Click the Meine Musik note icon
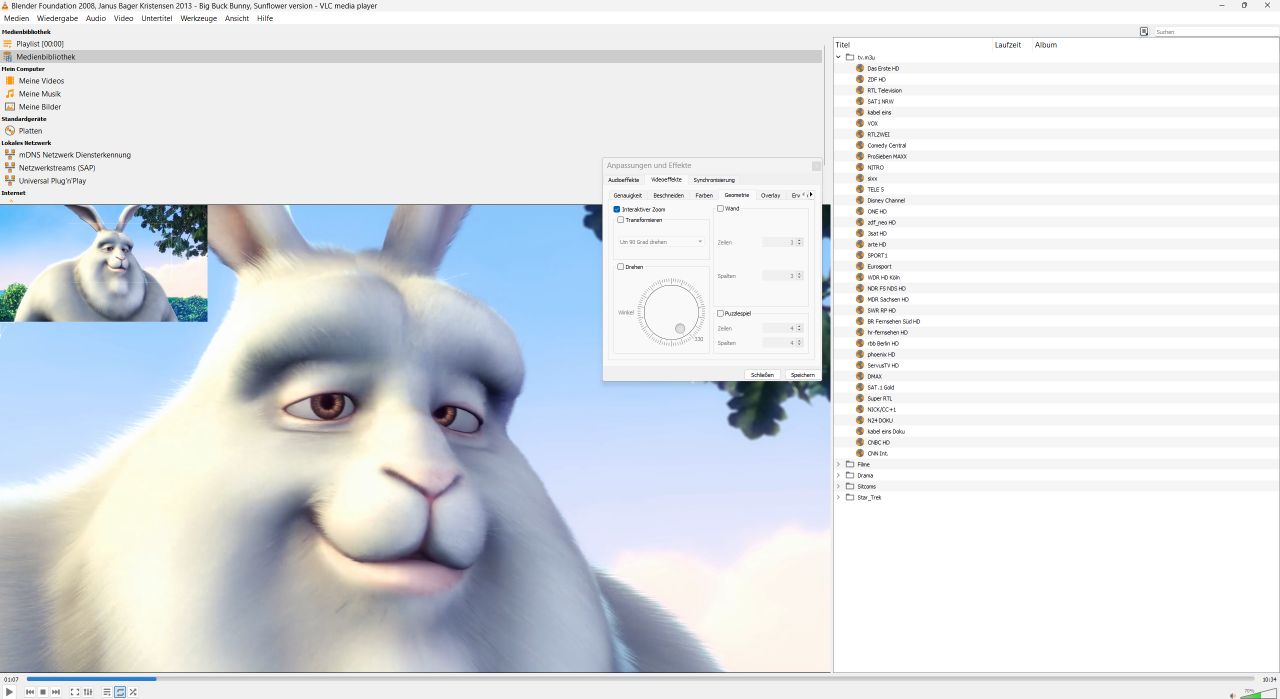The image size is (1280, 699). [x=10, y=94]
